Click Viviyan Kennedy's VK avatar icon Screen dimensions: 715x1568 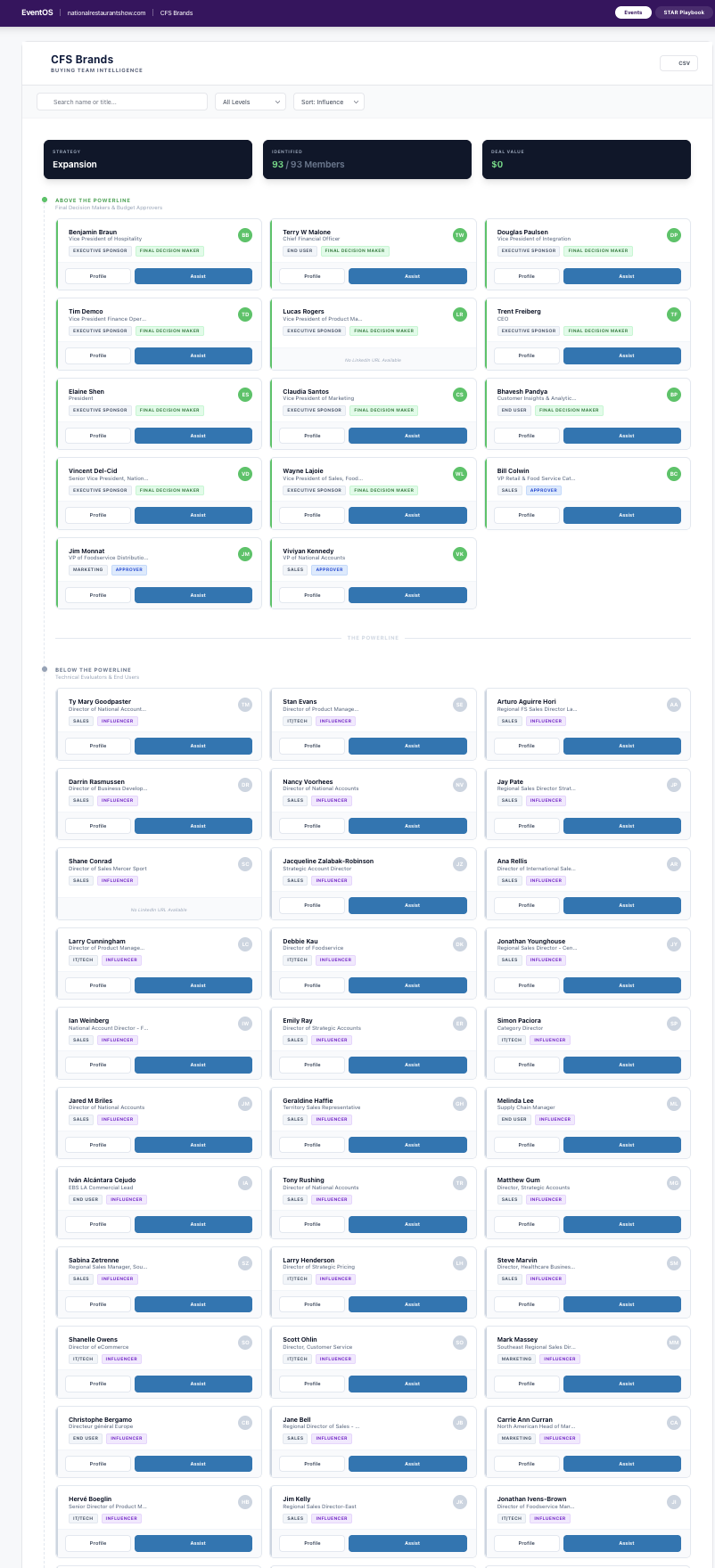[459, 554]
